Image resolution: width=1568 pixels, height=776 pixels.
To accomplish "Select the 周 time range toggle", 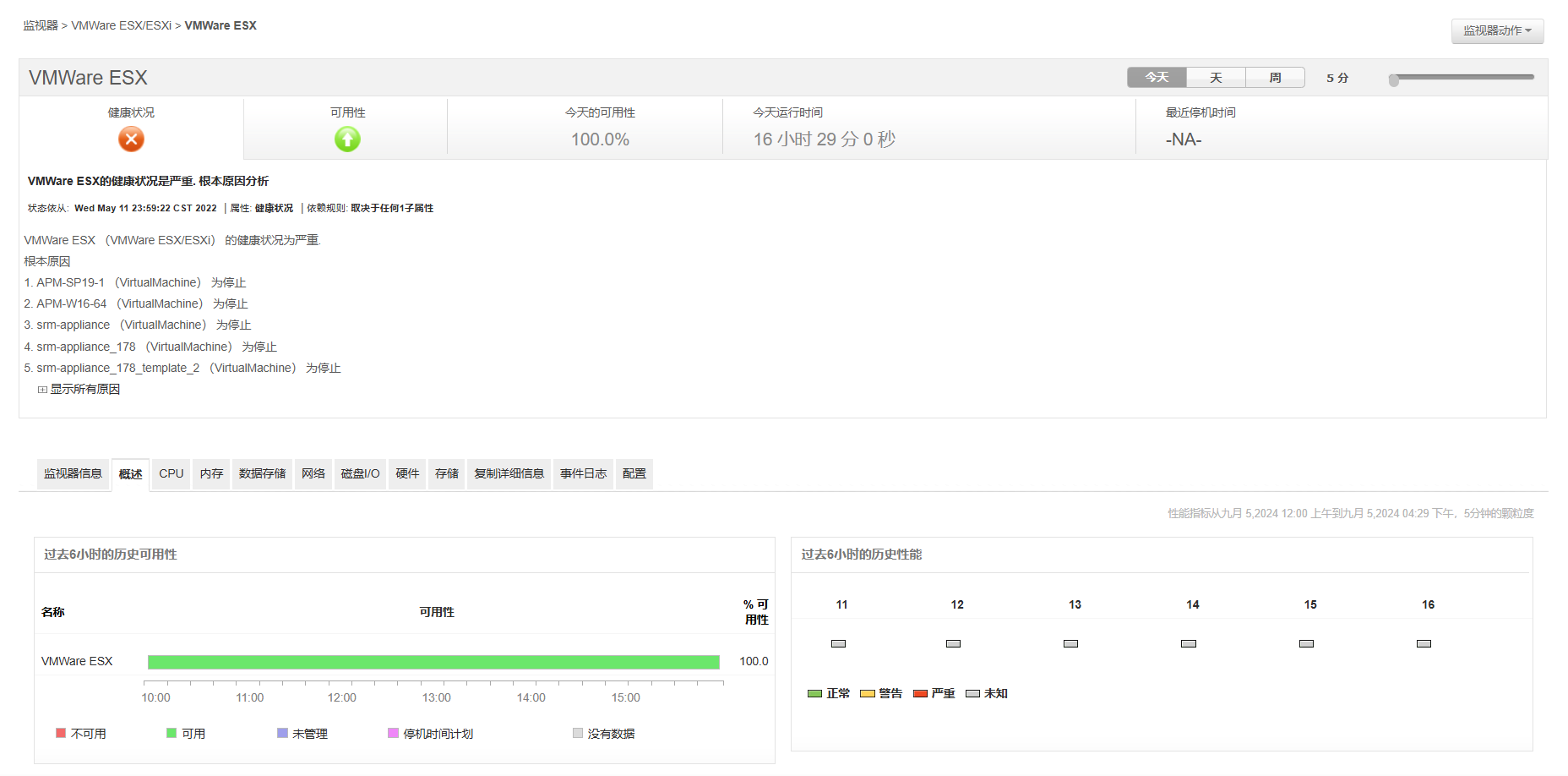I will pyautogui.click(x=1275, y=78).
